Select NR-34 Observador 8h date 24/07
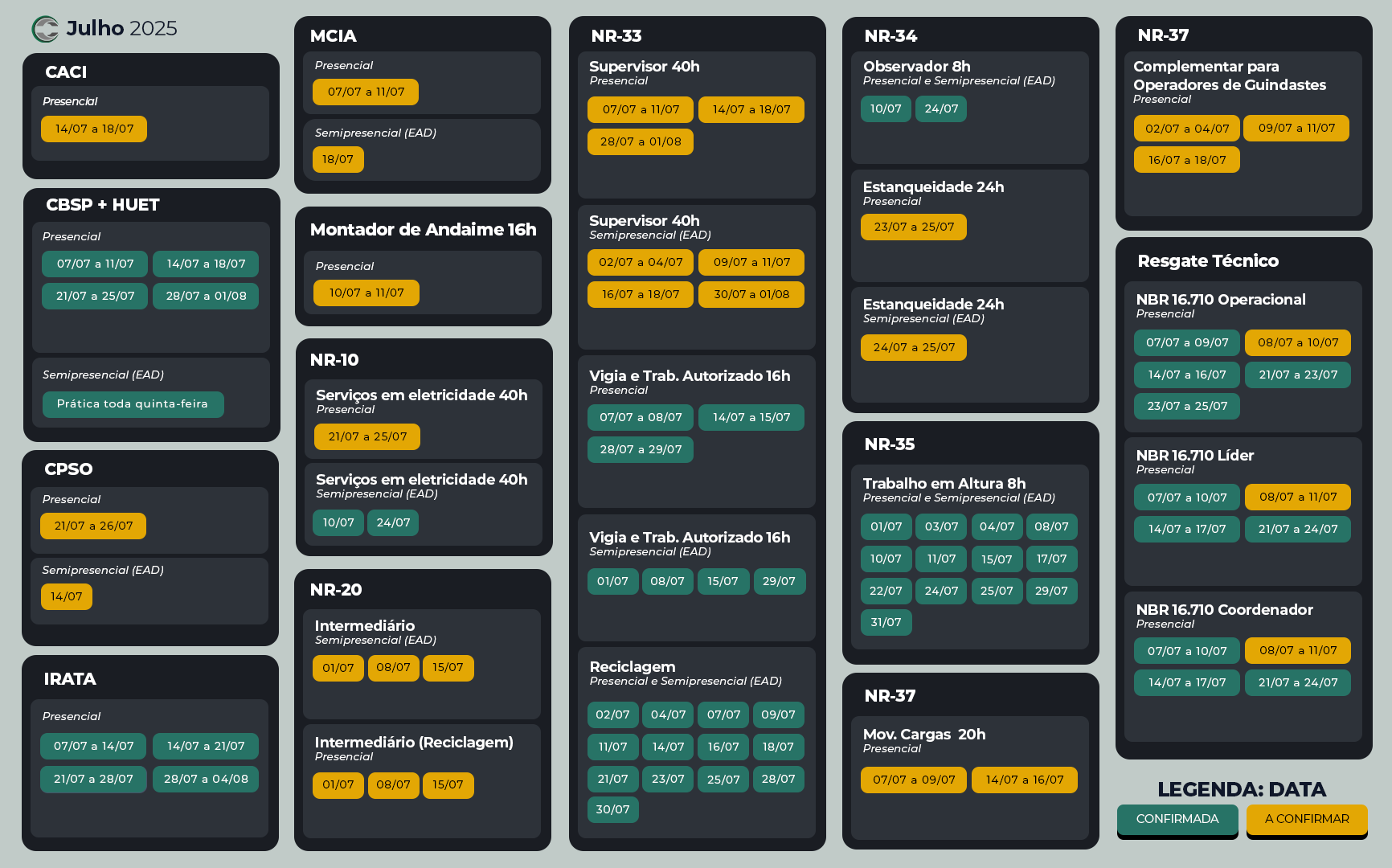The image size is (1392, 868). click(941, 108)
